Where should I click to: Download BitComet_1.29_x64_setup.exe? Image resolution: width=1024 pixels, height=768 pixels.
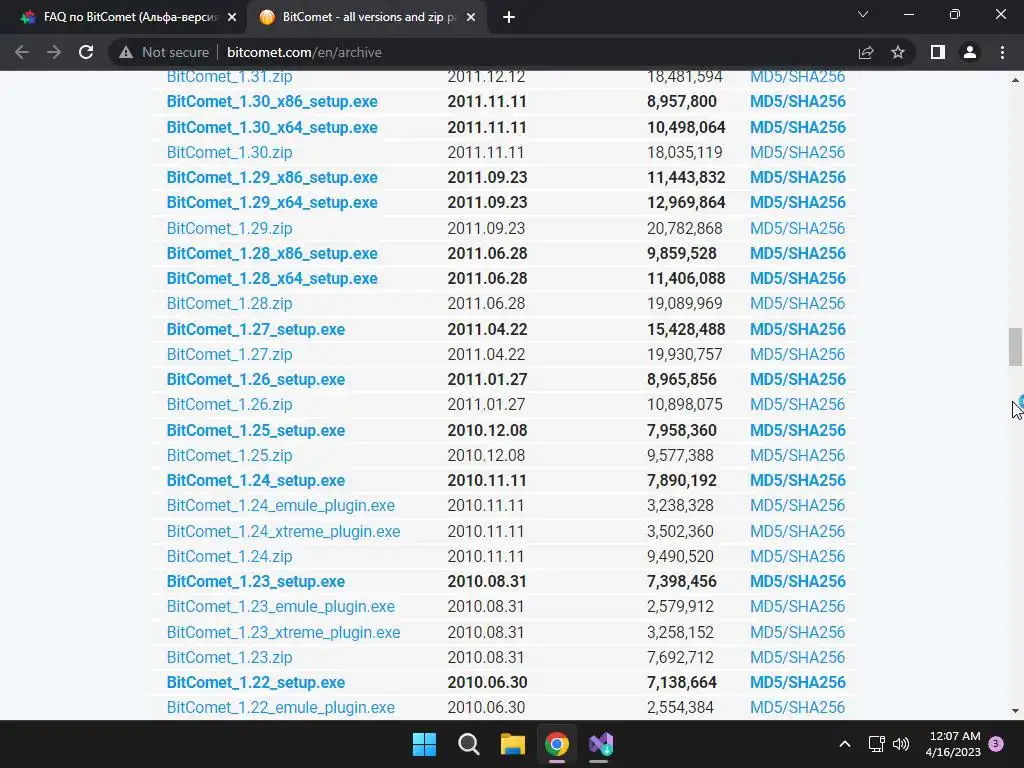coord(272,202)
